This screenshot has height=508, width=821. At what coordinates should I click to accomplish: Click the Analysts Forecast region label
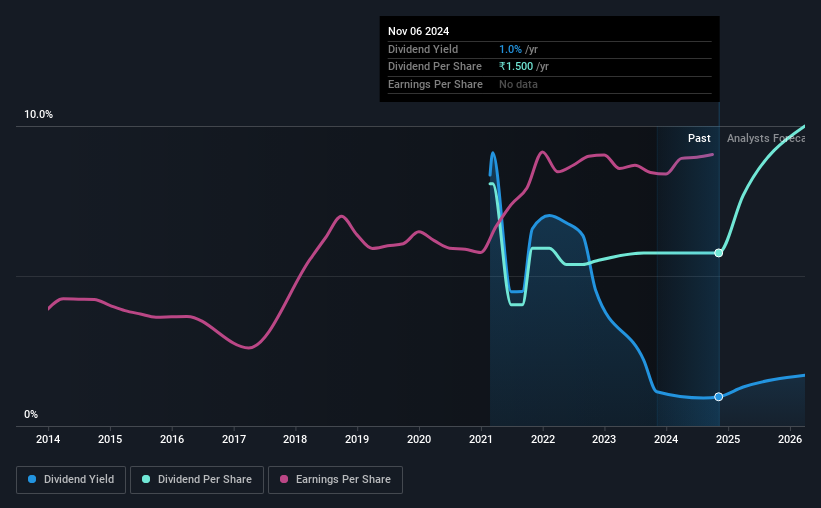click(765, 138)
